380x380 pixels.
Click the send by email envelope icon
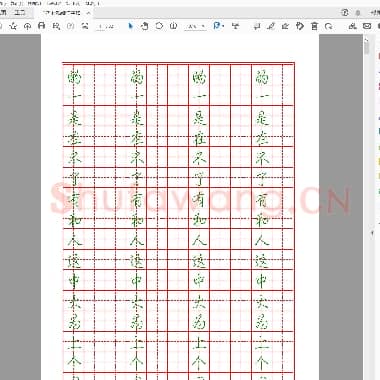pos(367,26)
